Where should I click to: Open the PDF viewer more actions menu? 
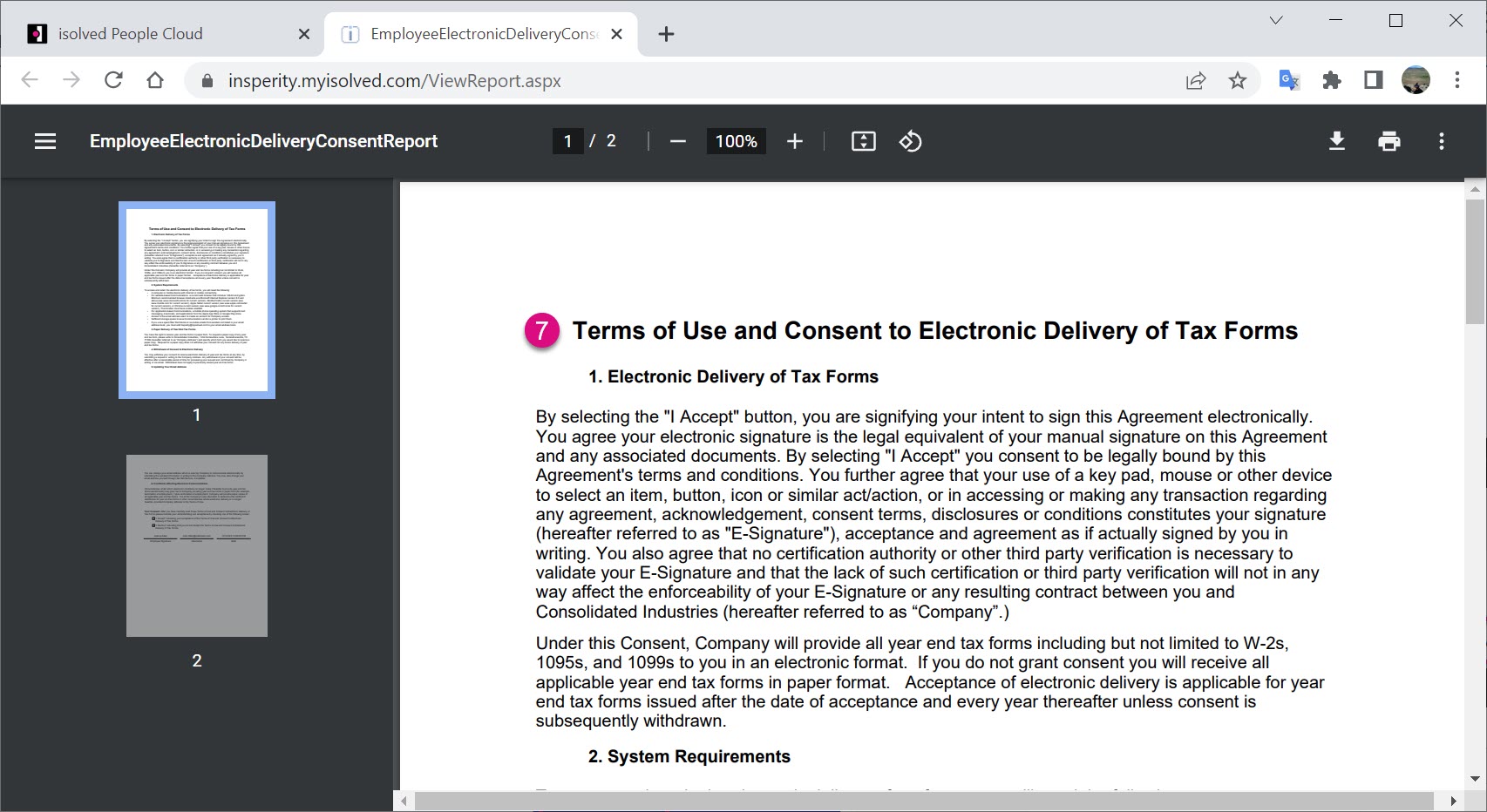coord(1441,141)
